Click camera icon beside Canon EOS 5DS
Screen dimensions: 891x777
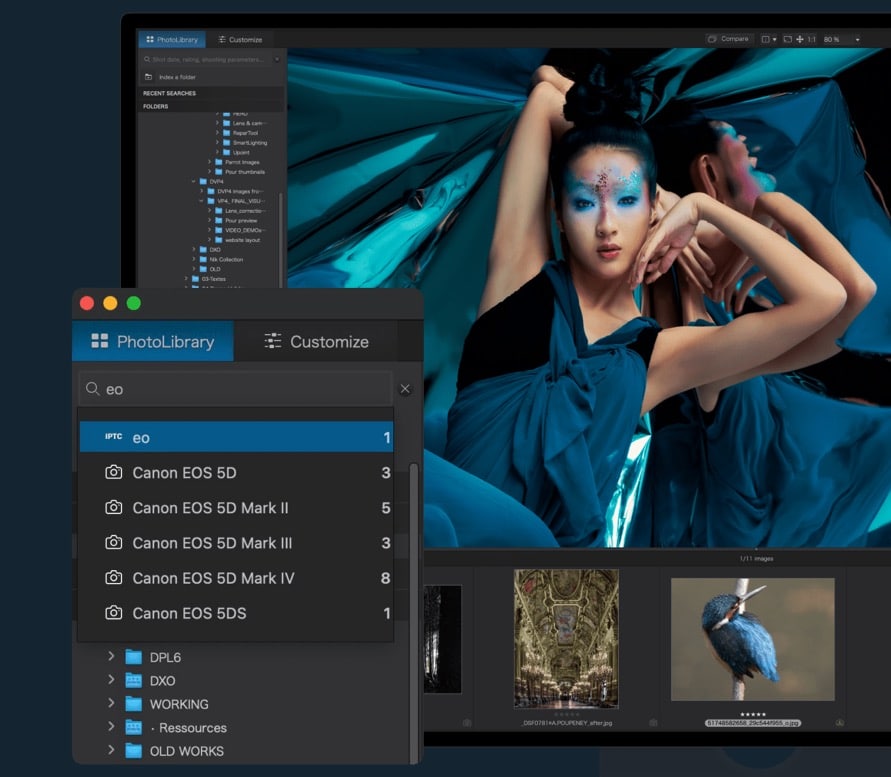click(114, 613)
